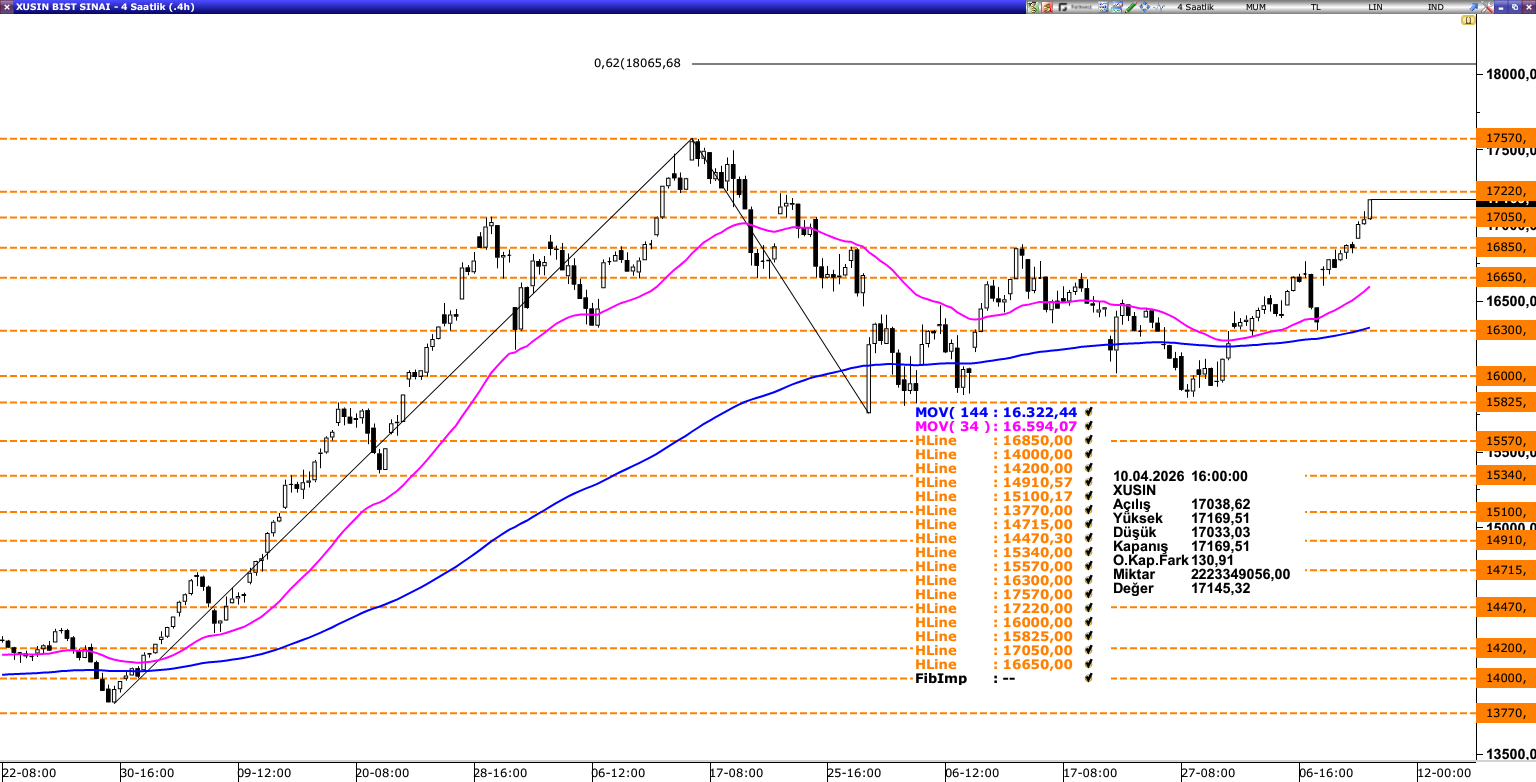
Task: Open the TL currency dropdown
Action: tap(1316, 7)
